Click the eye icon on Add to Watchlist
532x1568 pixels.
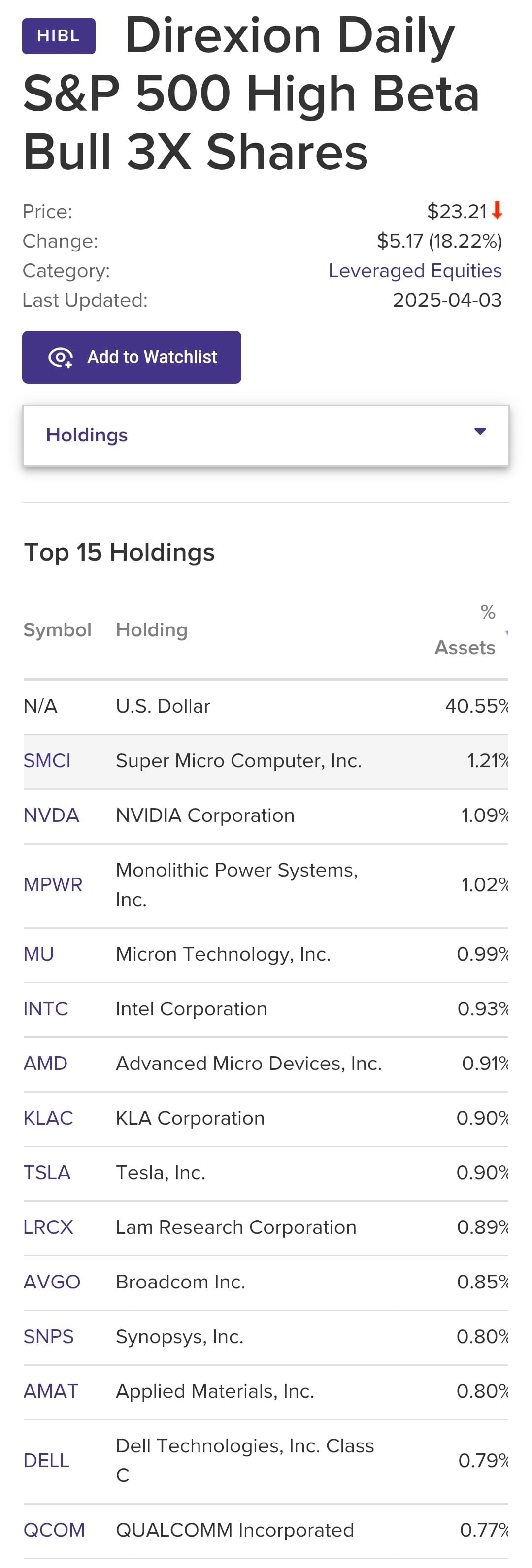pos(60,357)
